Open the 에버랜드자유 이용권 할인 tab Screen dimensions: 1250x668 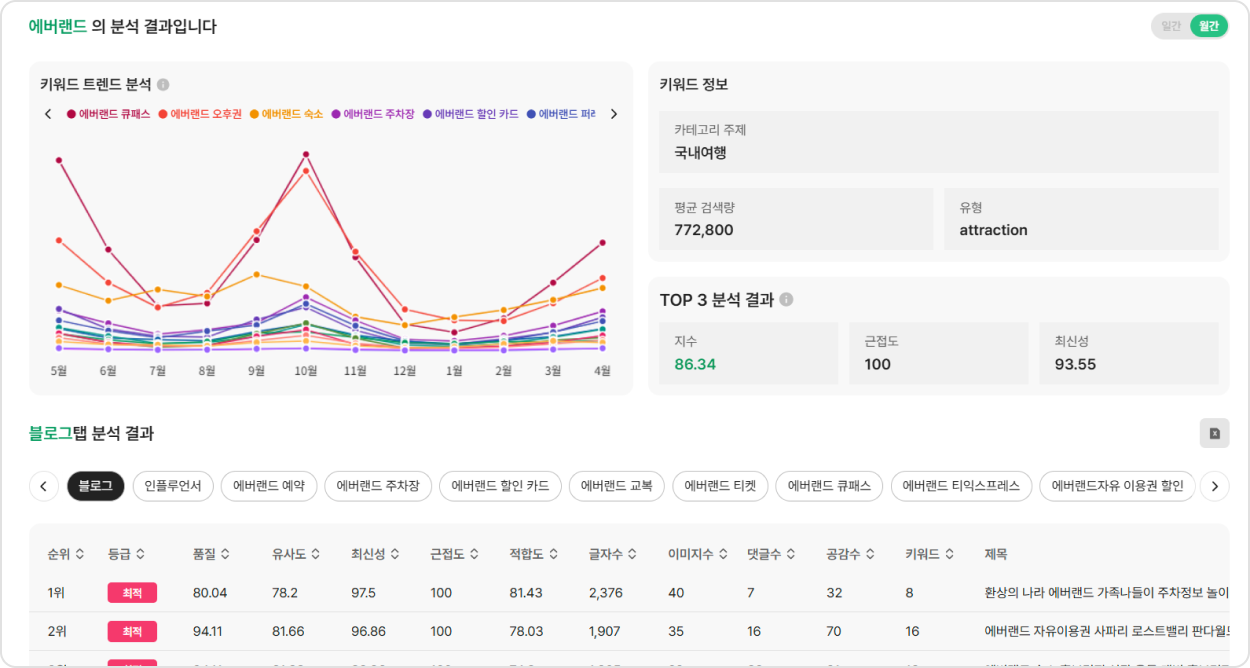(1117, 486)
